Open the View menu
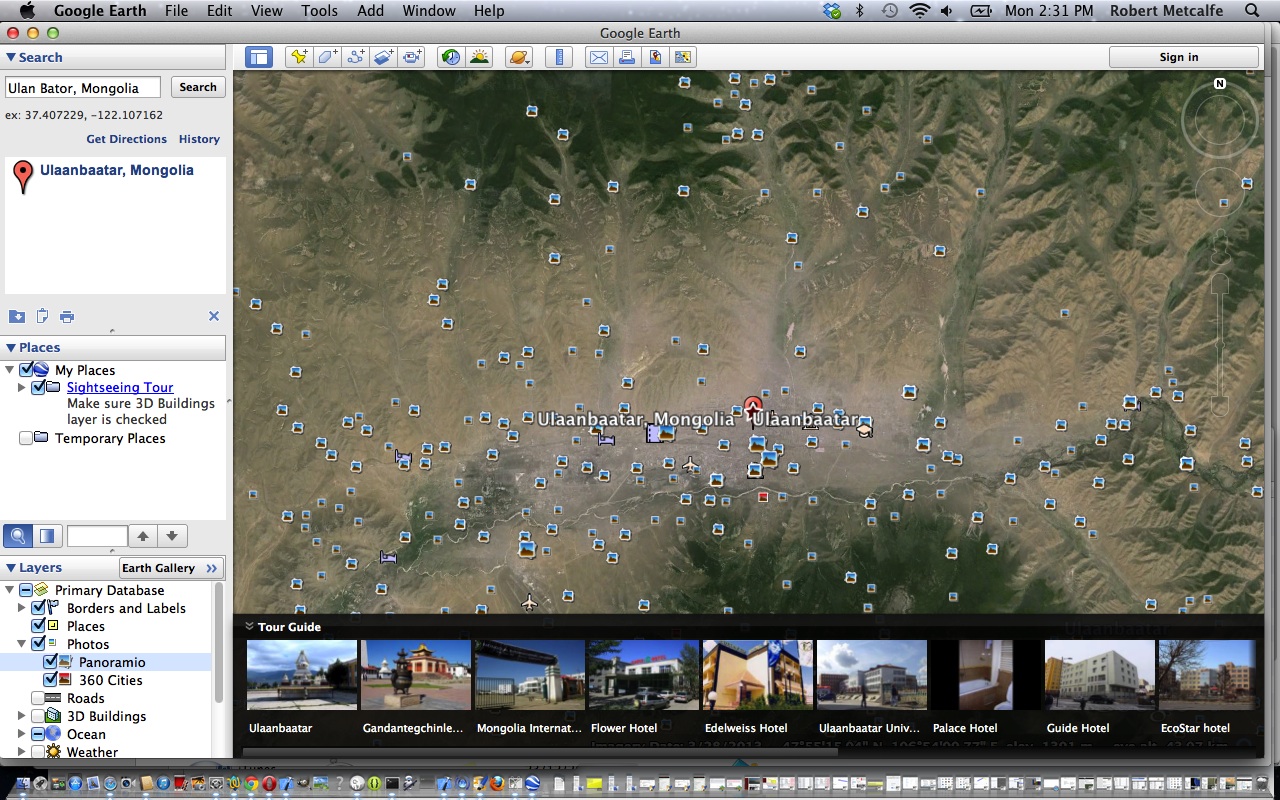1280x800 pixels. coord(266,11)
